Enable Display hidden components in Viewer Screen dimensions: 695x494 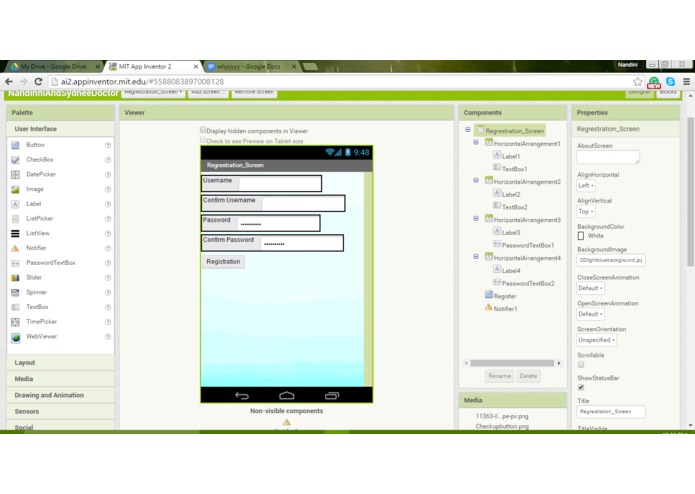coord(203,130)
